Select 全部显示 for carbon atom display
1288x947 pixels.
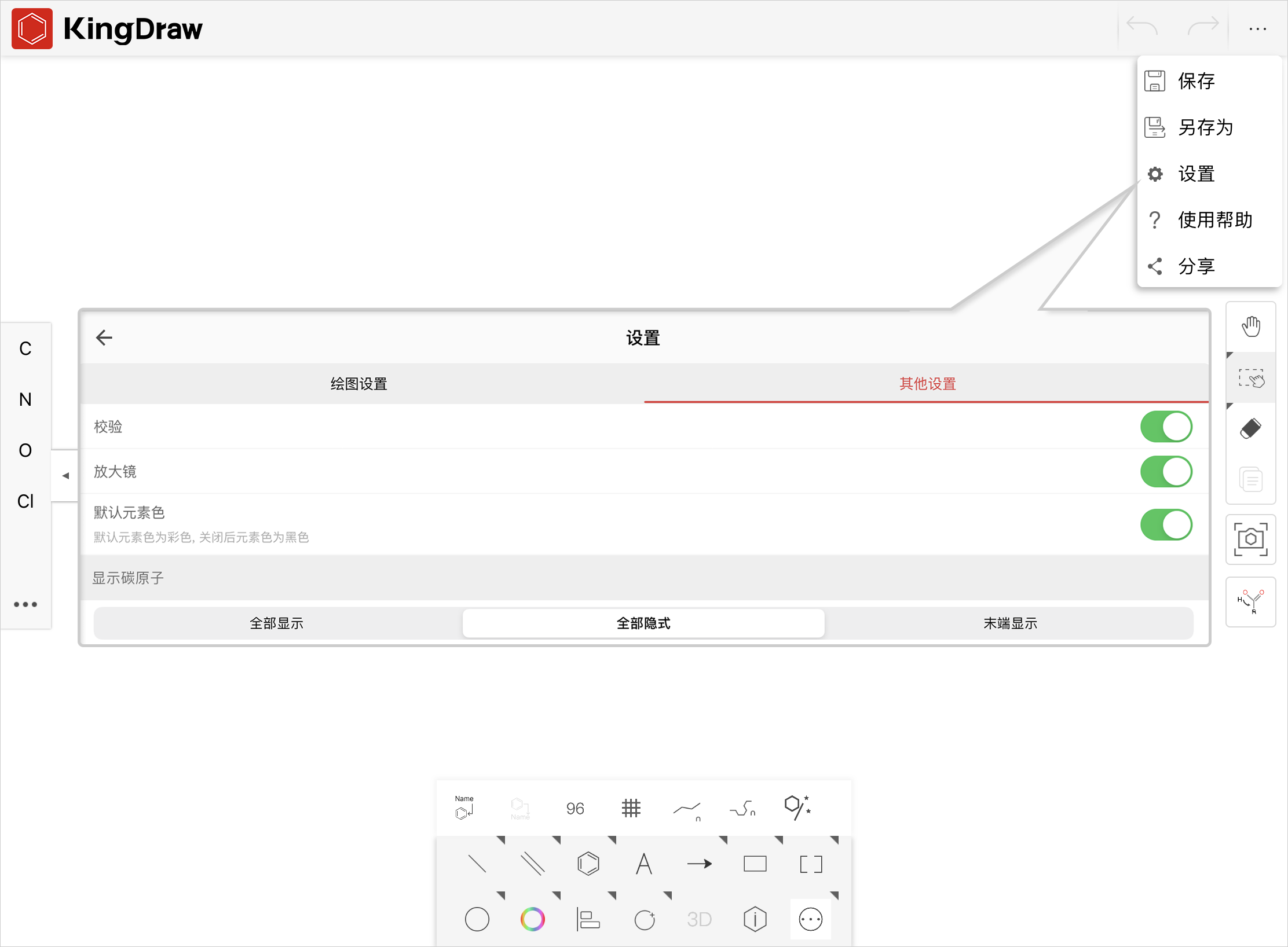click(x=276, y=623)
